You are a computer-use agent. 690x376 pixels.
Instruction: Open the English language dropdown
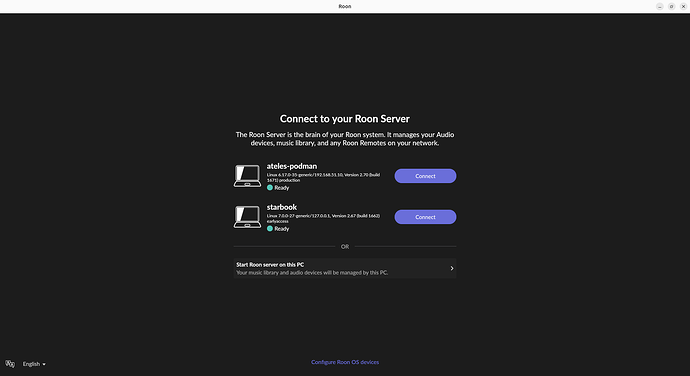34,364
